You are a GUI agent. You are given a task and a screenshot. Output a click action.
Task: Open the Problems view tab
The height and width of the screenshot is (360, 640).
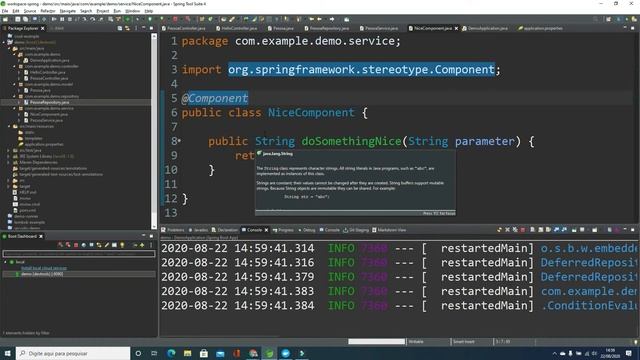click(x=173, y=230)
